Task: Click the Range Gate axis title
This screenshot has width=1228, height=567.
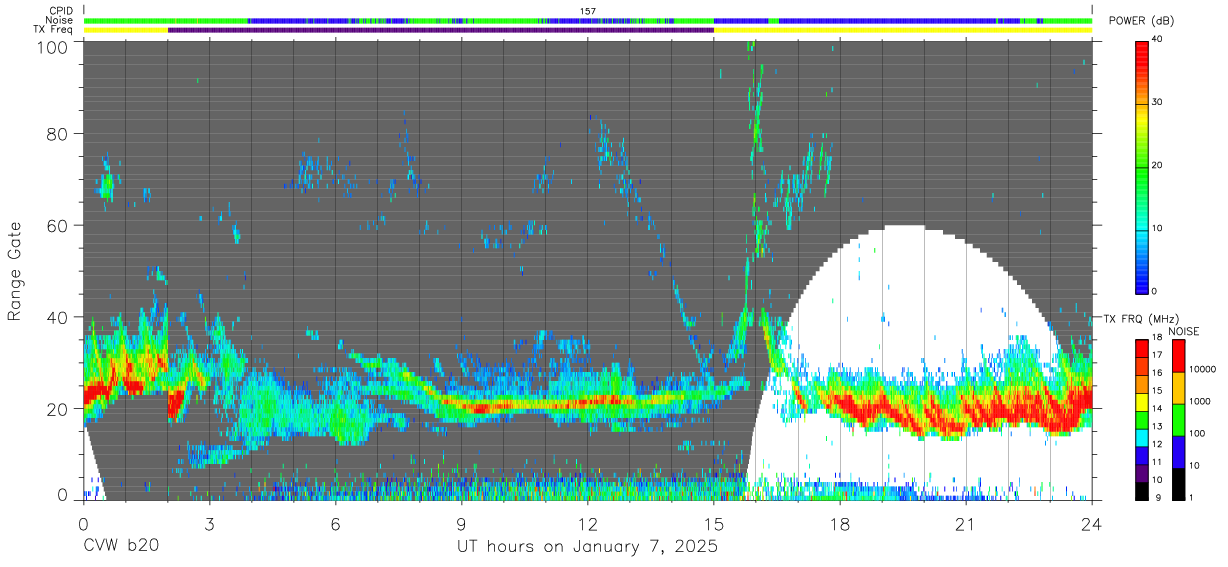Action: [x=15, y=272]
